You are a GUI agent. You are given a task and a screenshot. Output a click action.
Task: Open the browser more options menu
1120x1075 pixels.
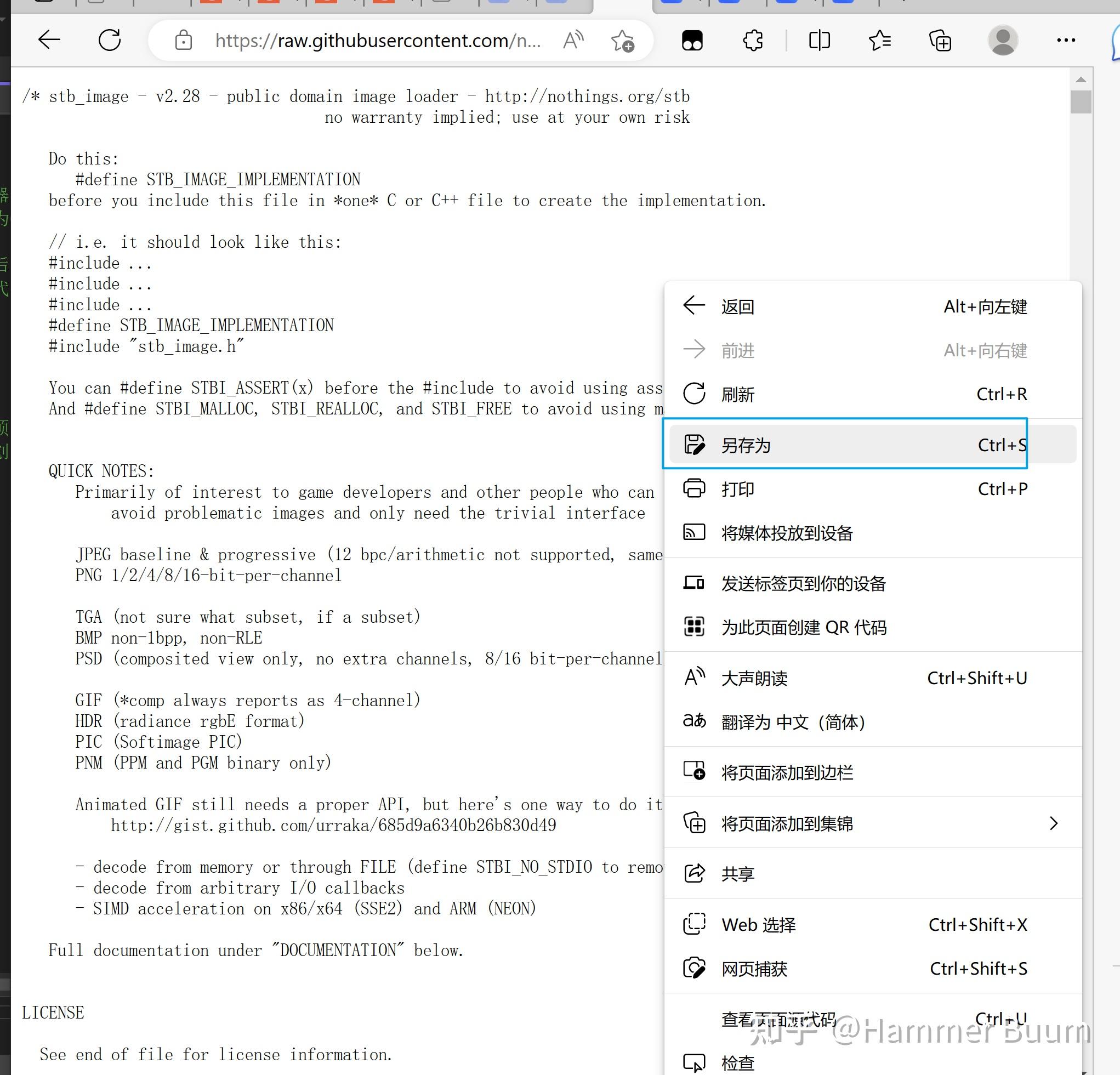[1066, 40]
